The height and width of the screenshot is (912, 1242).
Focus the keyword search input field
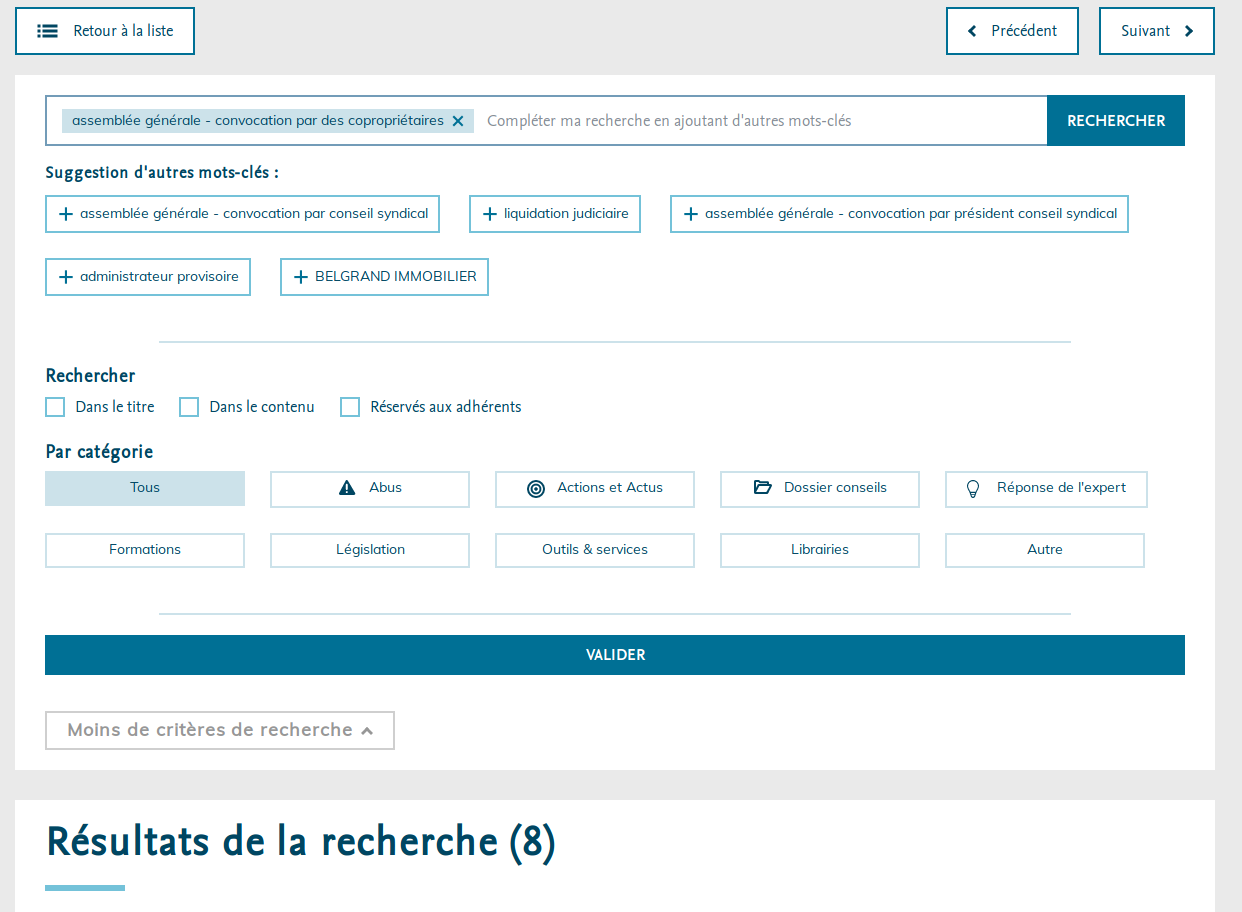760,121
